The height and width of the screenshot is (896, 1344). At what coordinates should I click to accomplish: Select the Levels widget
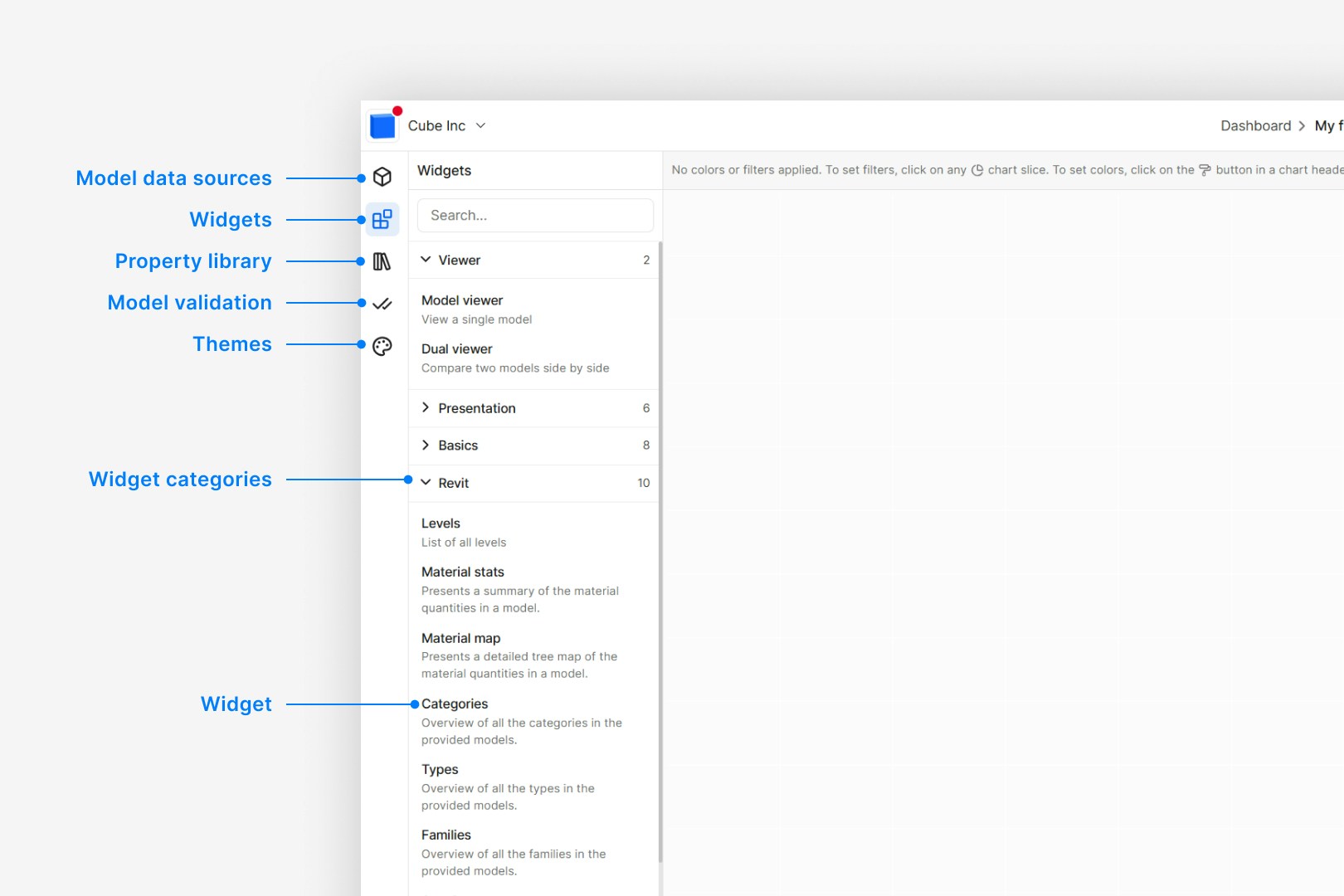[535, 533]
